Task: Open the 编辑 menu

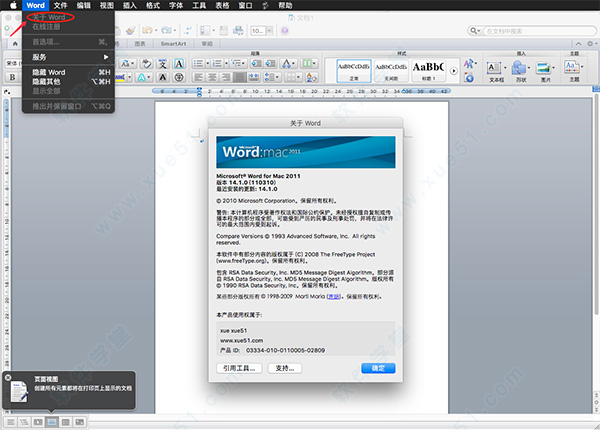Action: coord(83,5)
